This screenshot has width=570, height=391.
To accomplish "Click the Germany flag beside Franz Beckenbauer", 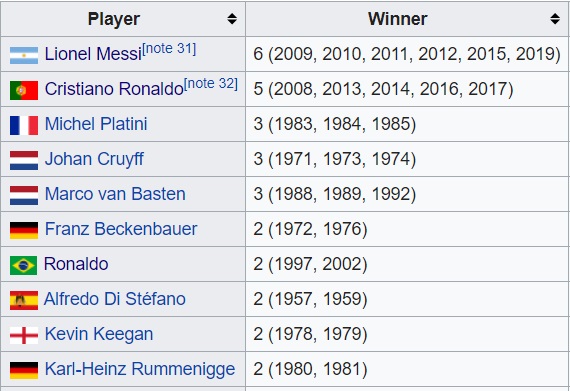I will pos(24,230).
